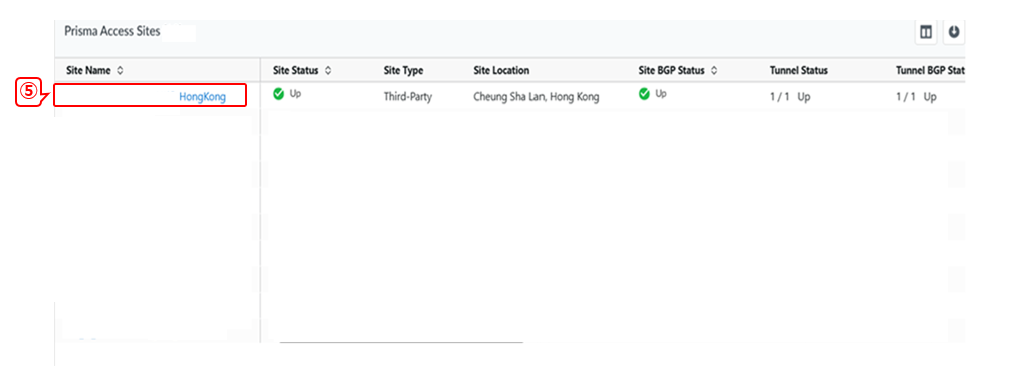The image size is (1021, 390).
Task: Select the Tunnel Status 1 / 1 Up cell
Action: (x=790, y=98)
